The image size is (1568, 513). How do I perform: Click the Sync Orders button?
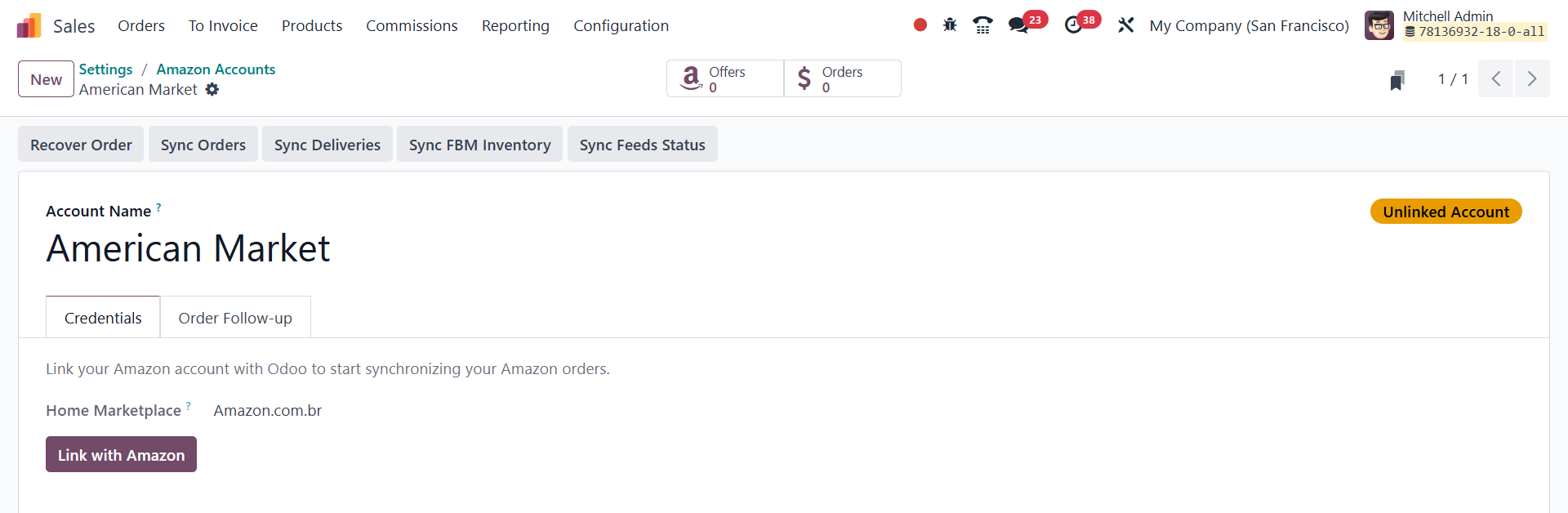[x=203, y=145]
